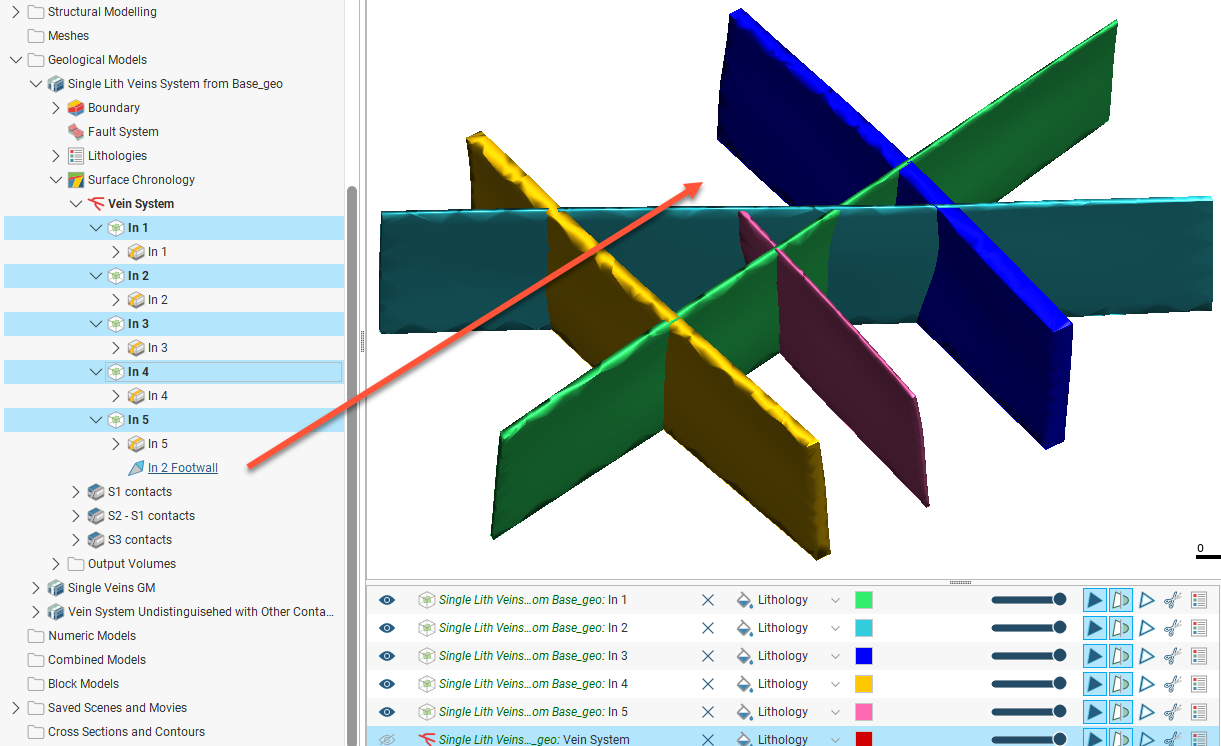Click the Fault System icon in tree
The image size is (1221, 746).
[76, 132]
